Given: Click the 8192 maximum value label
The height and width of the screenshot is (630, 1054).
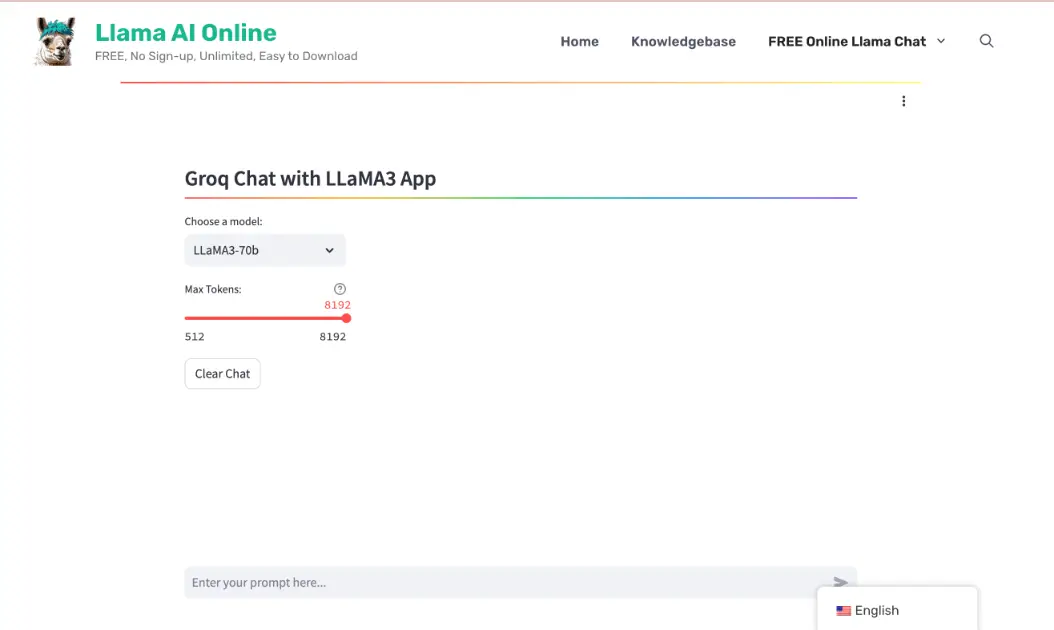Looking at the screenshot, I should pyautogui.click(x=332, y=336).
